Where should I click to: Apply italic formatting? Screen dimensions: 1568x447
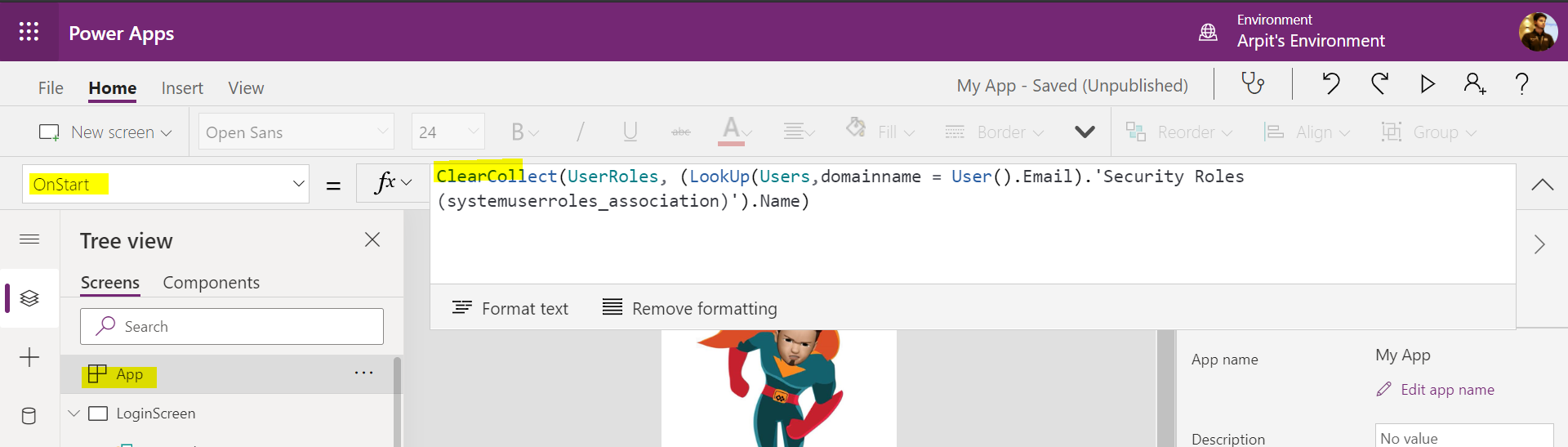coord(580,132)
